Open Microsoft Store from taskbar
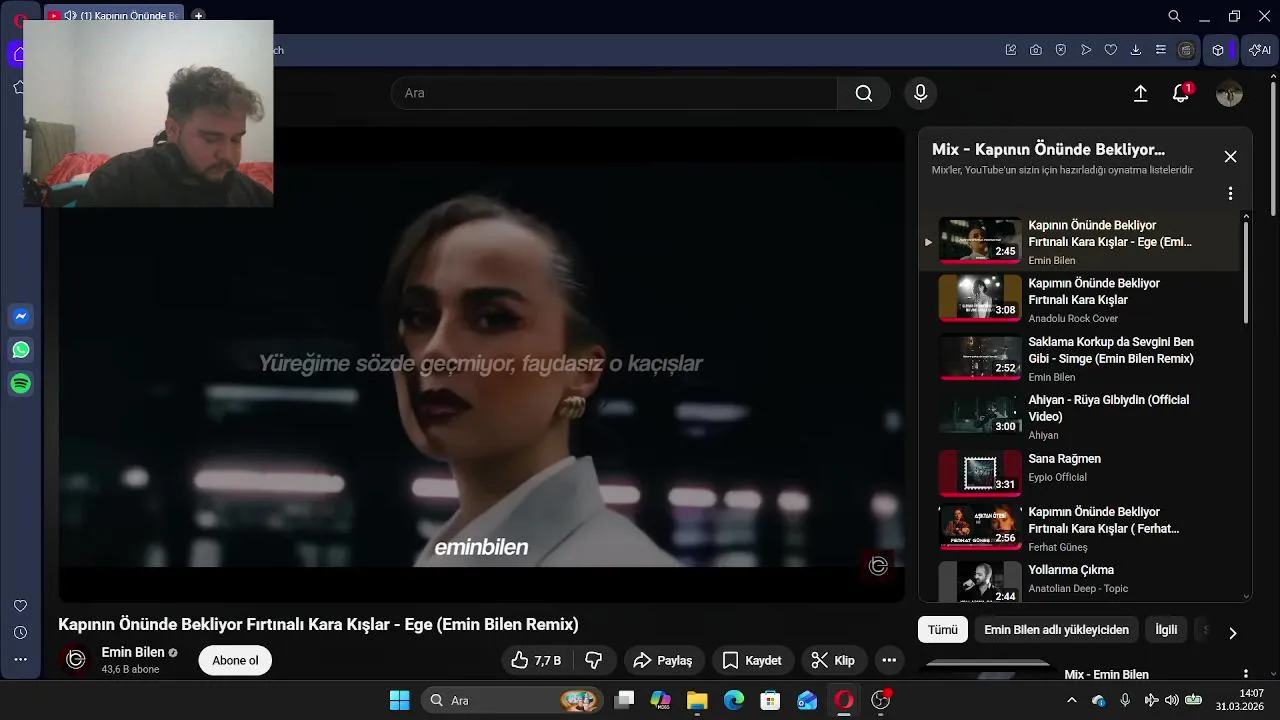Screen dimensions: 1280x720 (x=770, y=700)
